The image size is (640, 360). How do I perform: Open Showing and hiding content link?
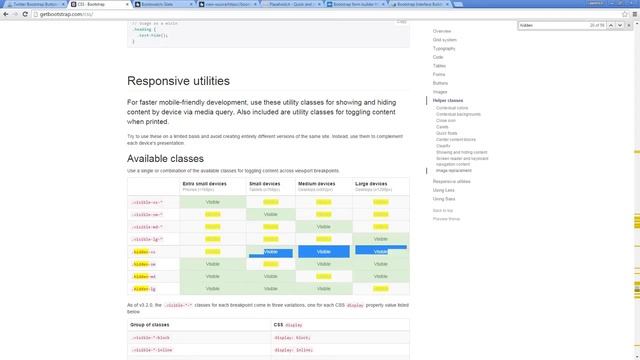point(461,152)
